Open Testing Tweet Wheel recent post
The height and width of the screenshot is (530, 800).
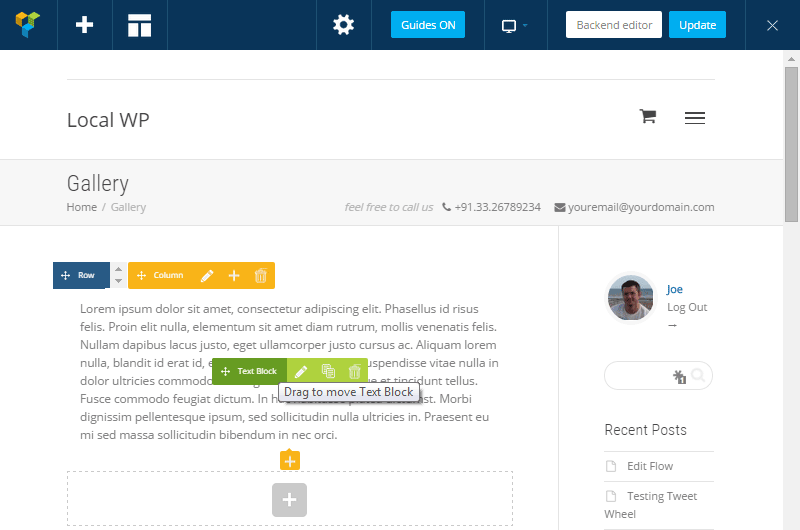click(x=651, y=505)
